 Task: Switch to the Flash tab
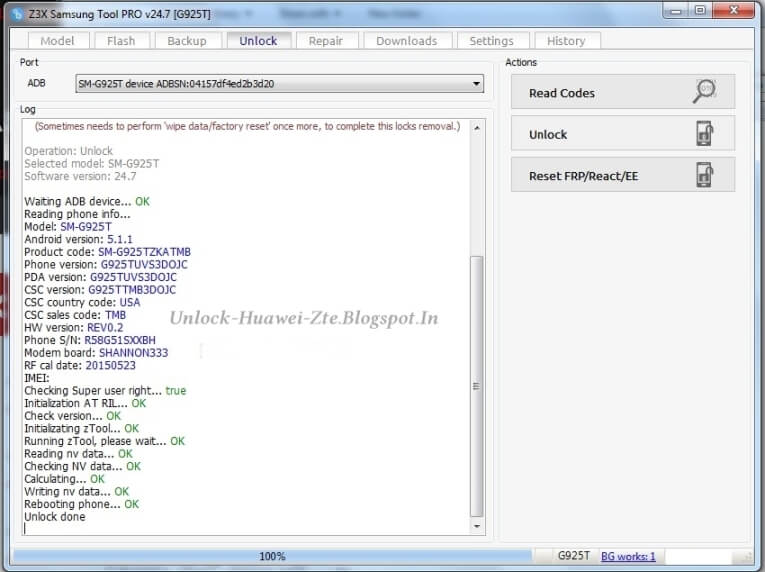pos(121,41)
